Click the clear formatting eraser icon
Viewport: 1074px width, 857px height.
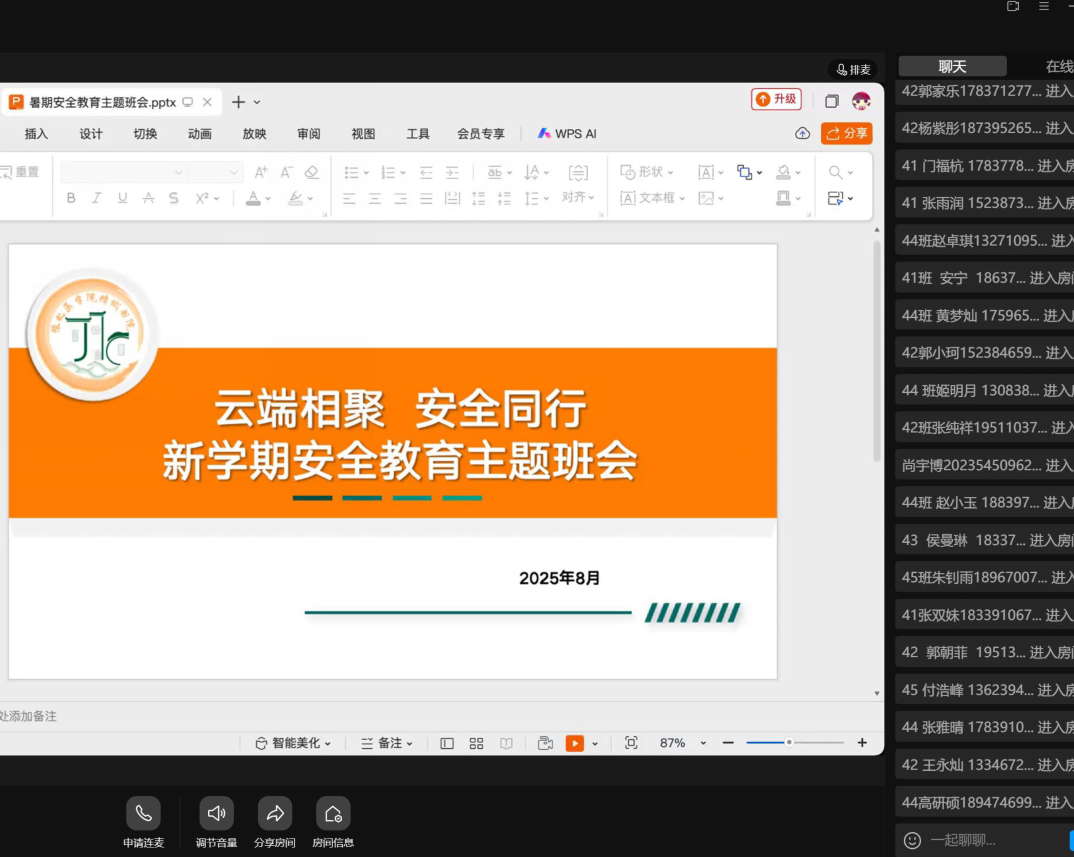pos(312,172)
